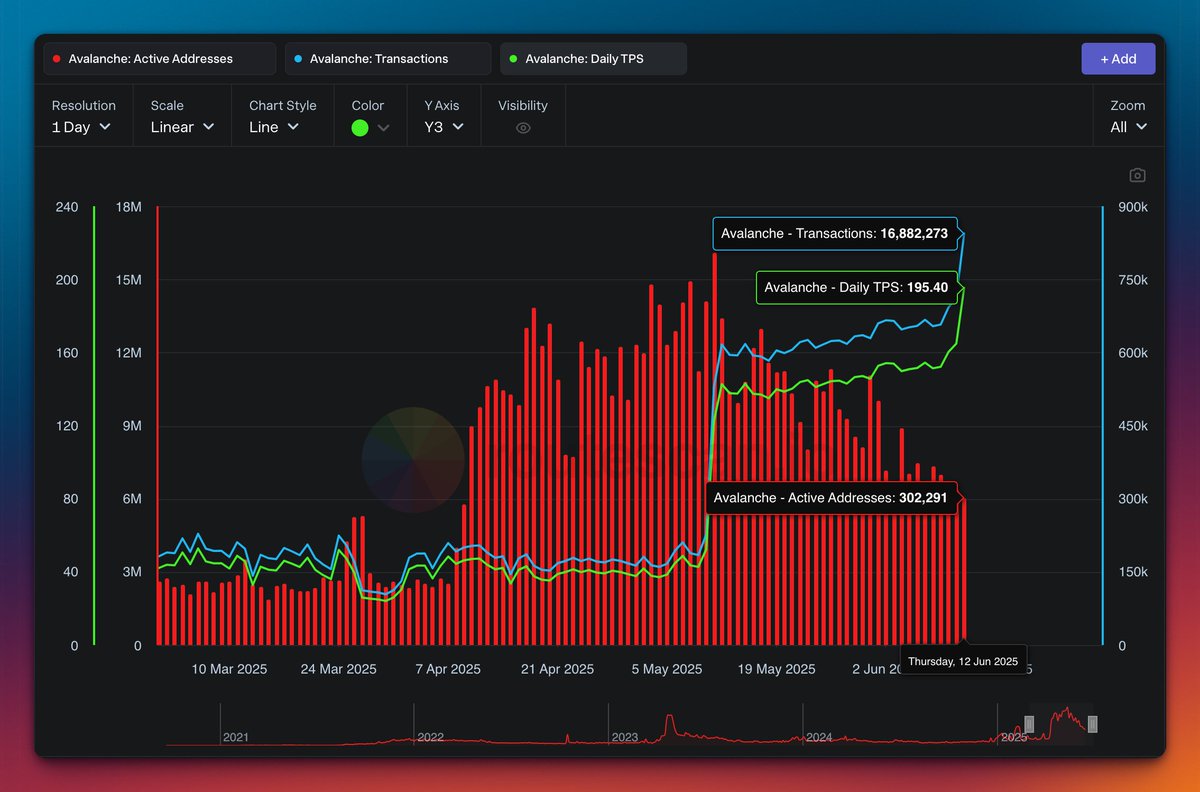Click the 7 Apr 2025 axis label

(448, 669)
